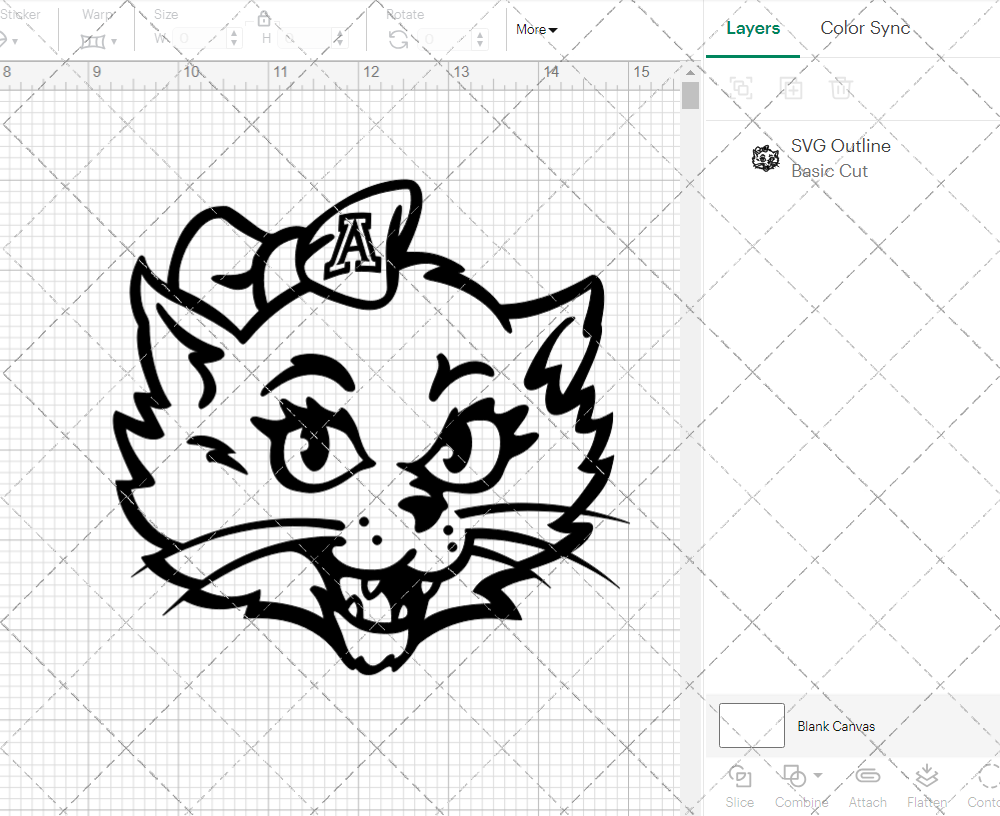Click the Delete layer trash icon

coord(841,87)
